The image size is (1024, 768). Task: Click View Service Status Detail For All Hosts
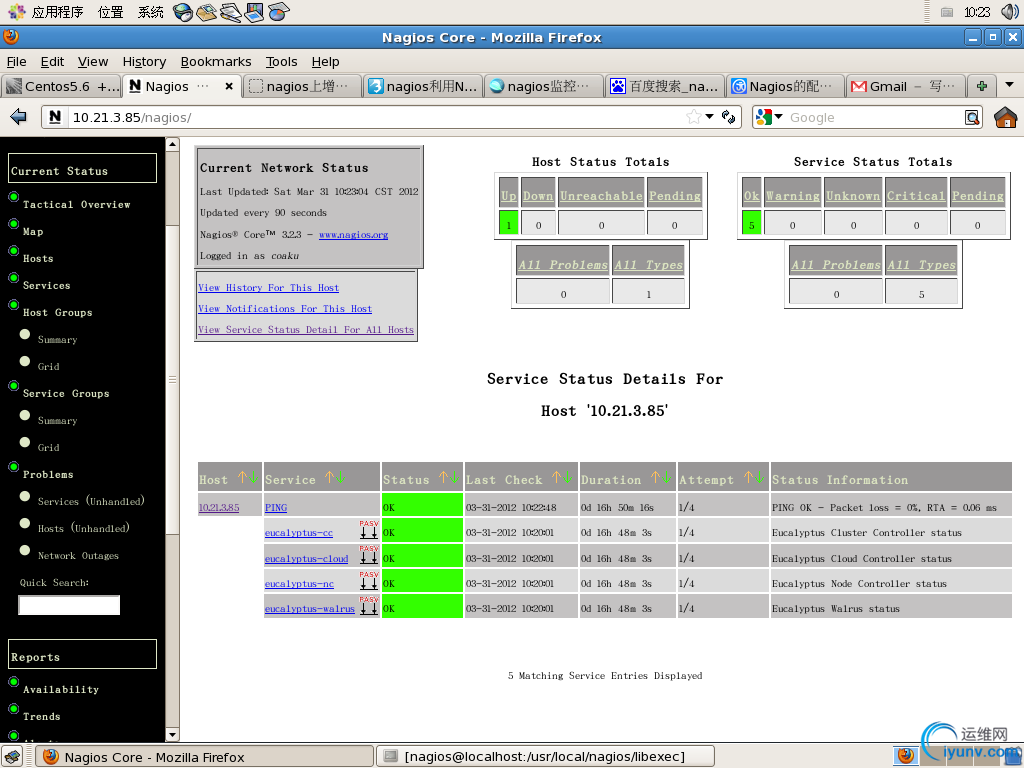coord(306,329)
